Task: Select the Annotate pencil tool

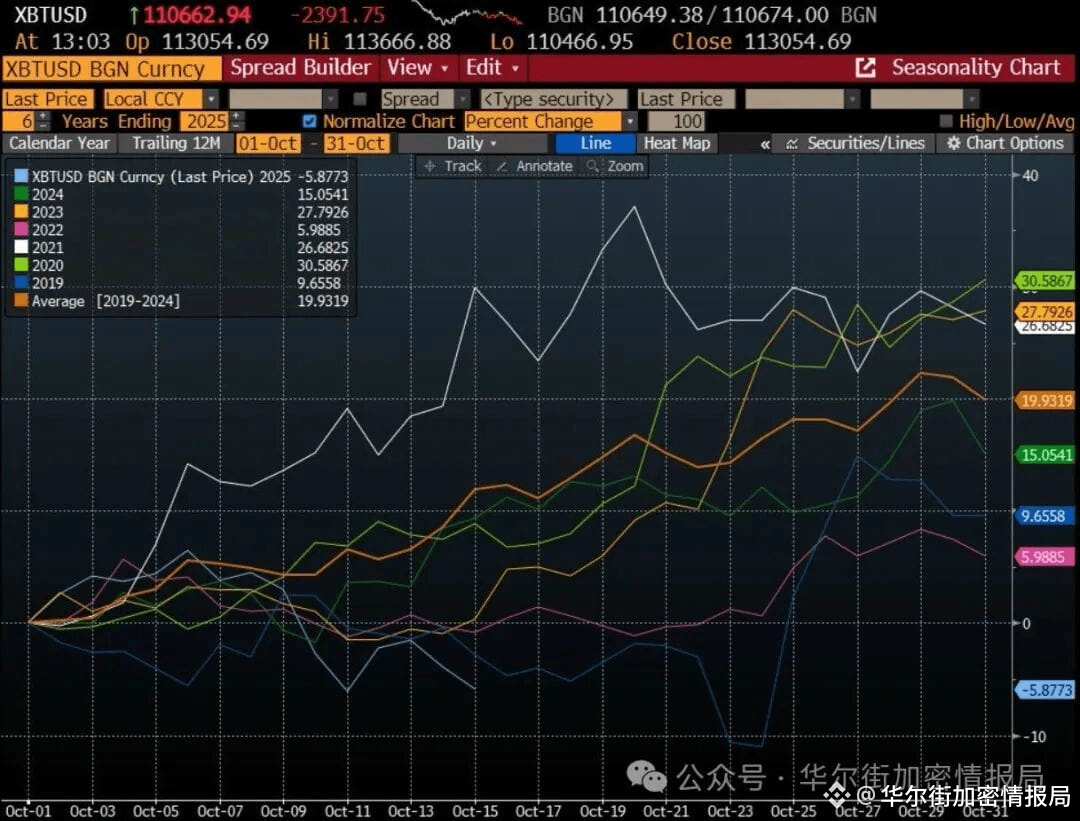Action: (x=534, y=166)
